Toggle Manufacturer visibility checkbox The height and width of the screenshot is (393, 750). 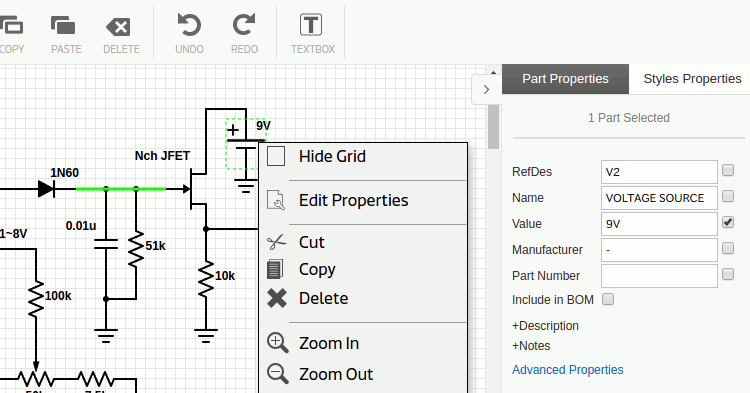[728, 248]
